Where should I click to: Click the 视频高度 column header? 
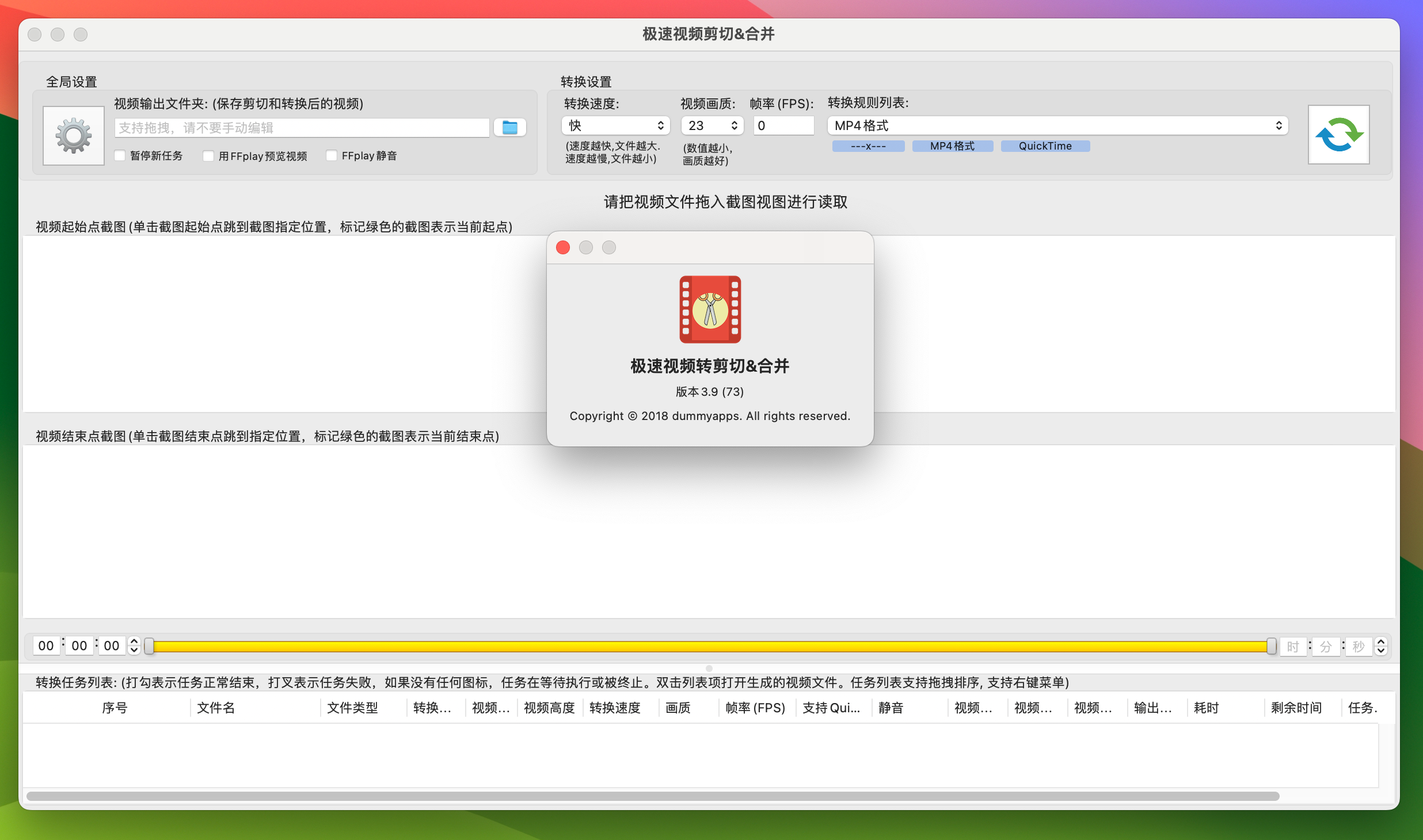tap(549, 708)
